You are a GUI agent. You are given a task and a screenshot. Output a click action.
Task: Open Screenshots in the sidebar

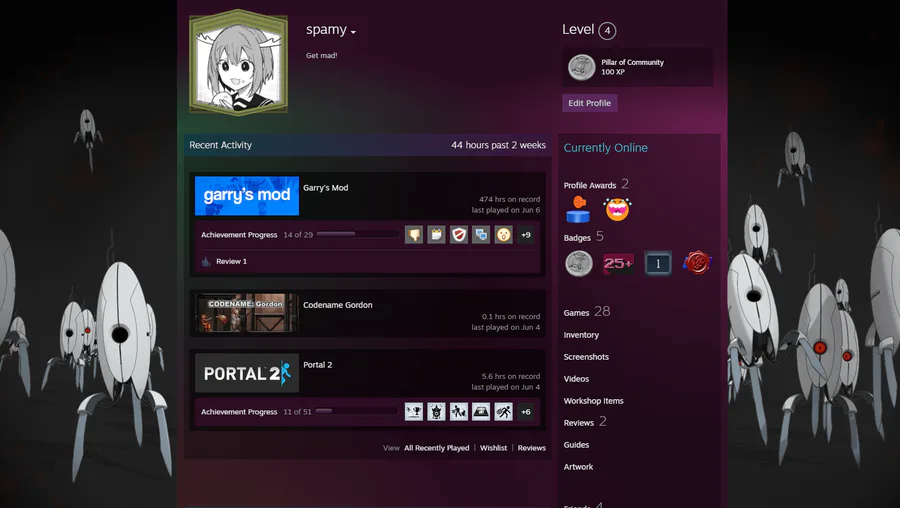[x=586, y=356]
